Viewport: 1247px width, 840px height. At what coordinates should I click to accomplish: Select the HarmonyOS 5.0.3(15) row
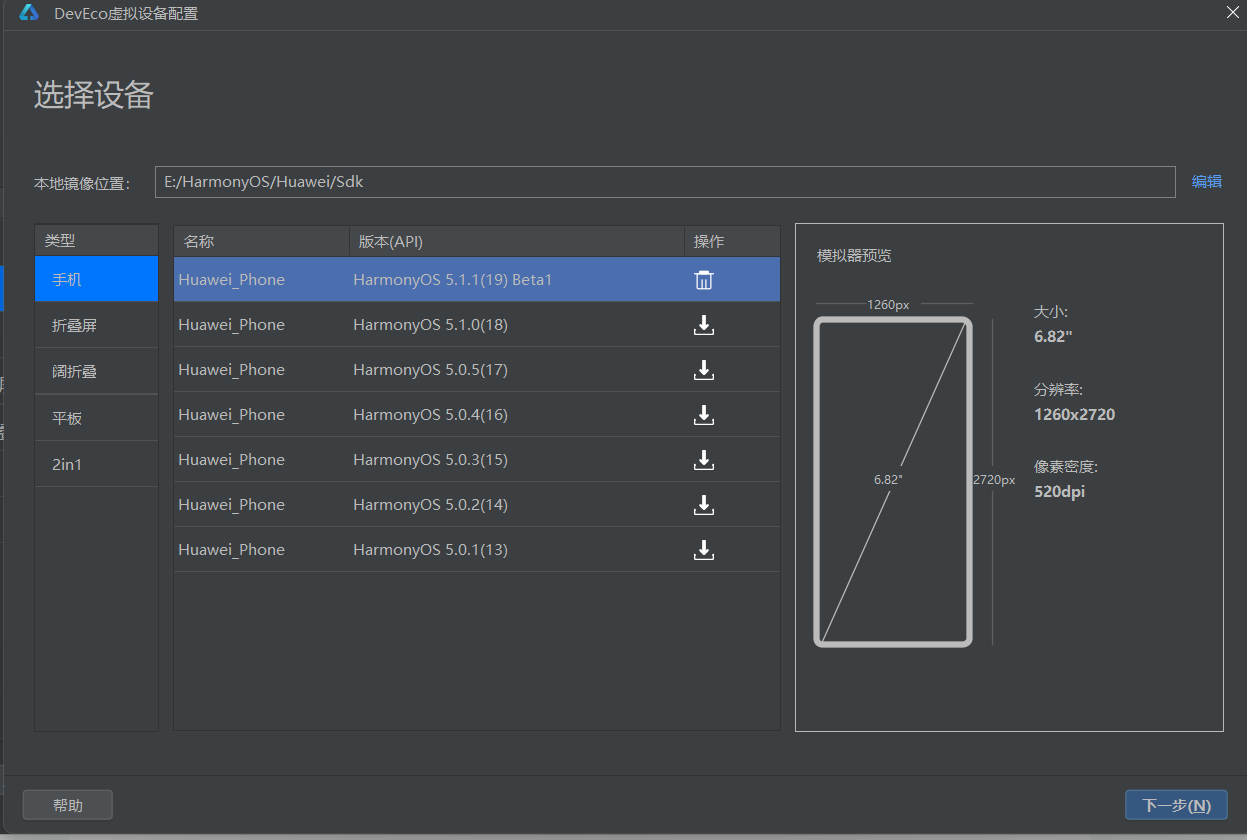(x=477, y=460)
